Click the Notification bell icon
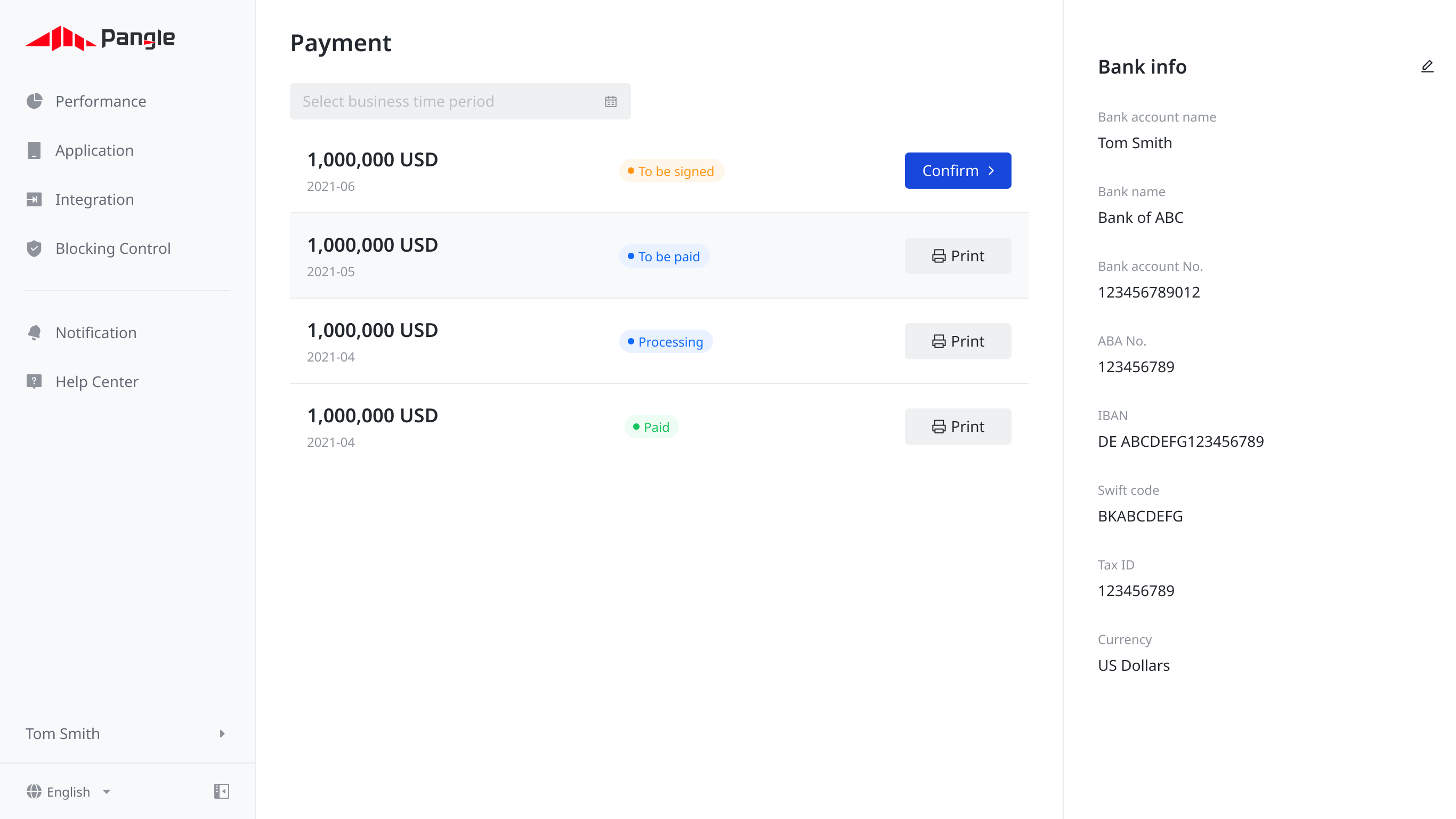The width and height of the screenshot is (1456, 819). [34, 333]
